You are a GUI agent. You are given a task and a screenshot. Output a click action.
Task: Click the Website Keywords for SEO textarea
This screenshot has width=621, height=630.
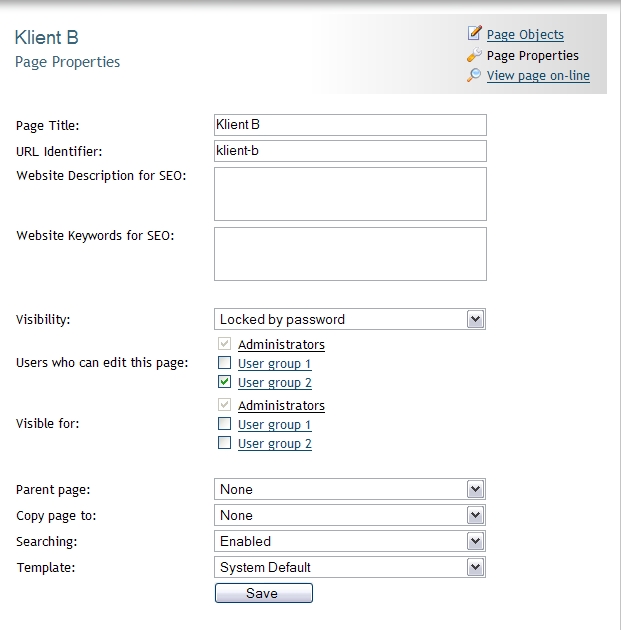click(x=350, y=254)
